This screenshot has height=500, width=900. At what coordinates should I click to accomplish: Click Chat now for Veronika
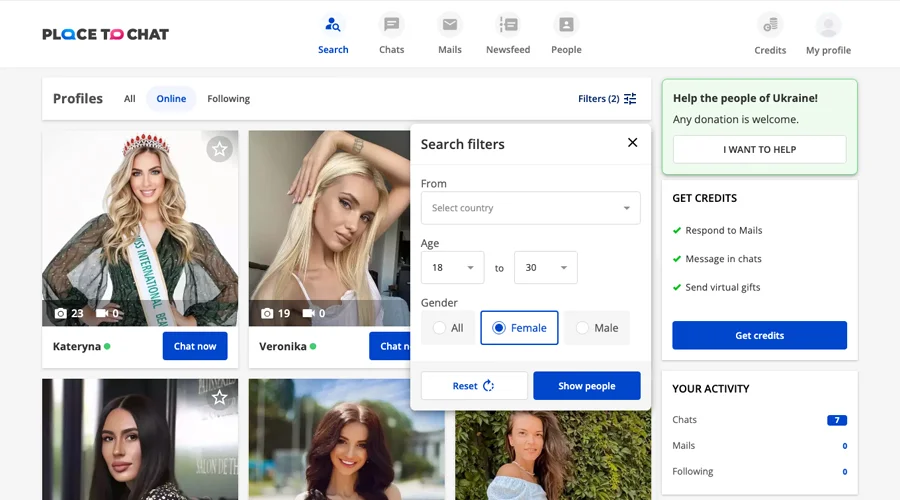tap(390, 346)
